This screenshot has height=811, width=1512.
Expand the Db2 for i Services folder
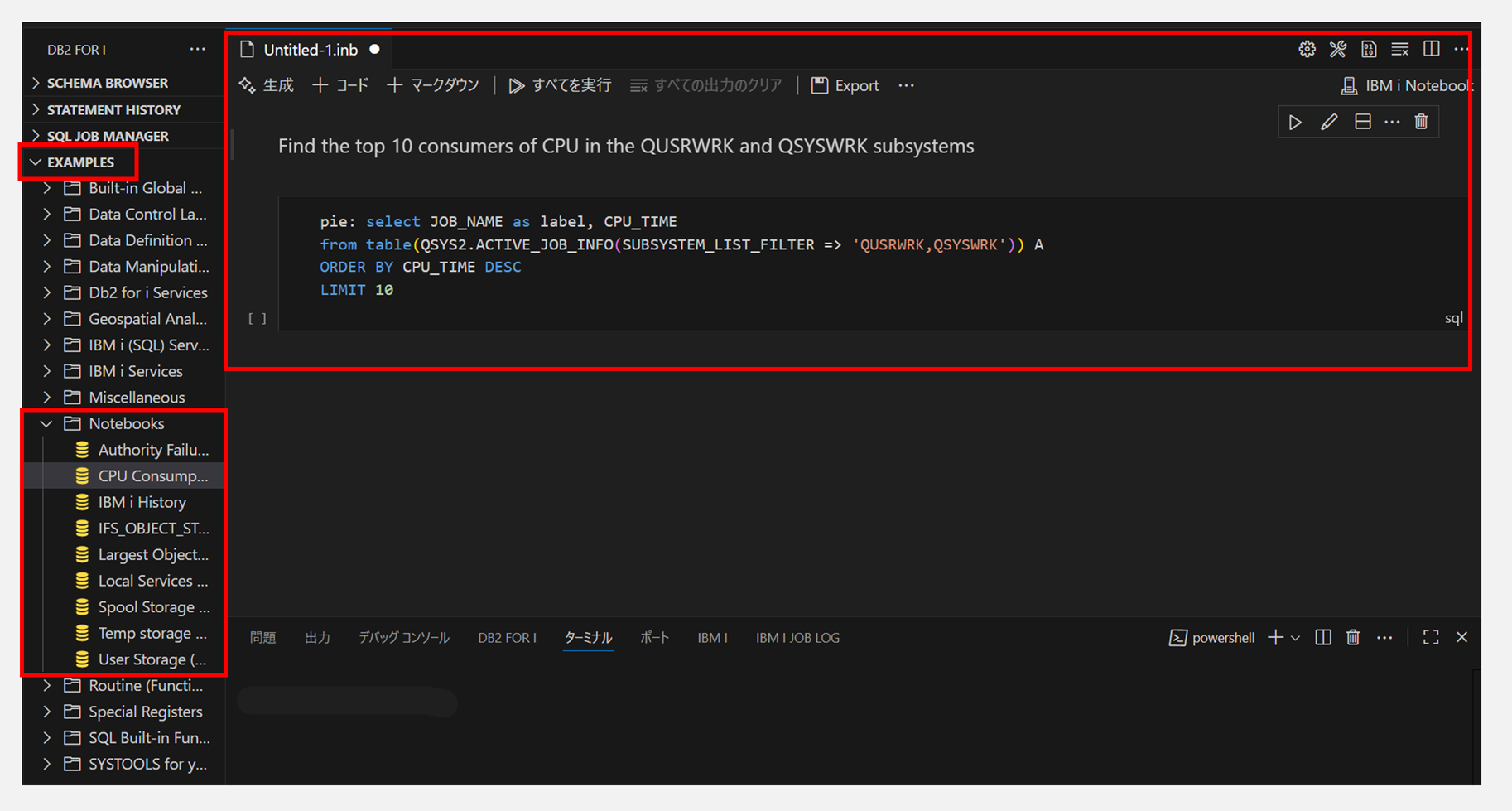[124, 292]
